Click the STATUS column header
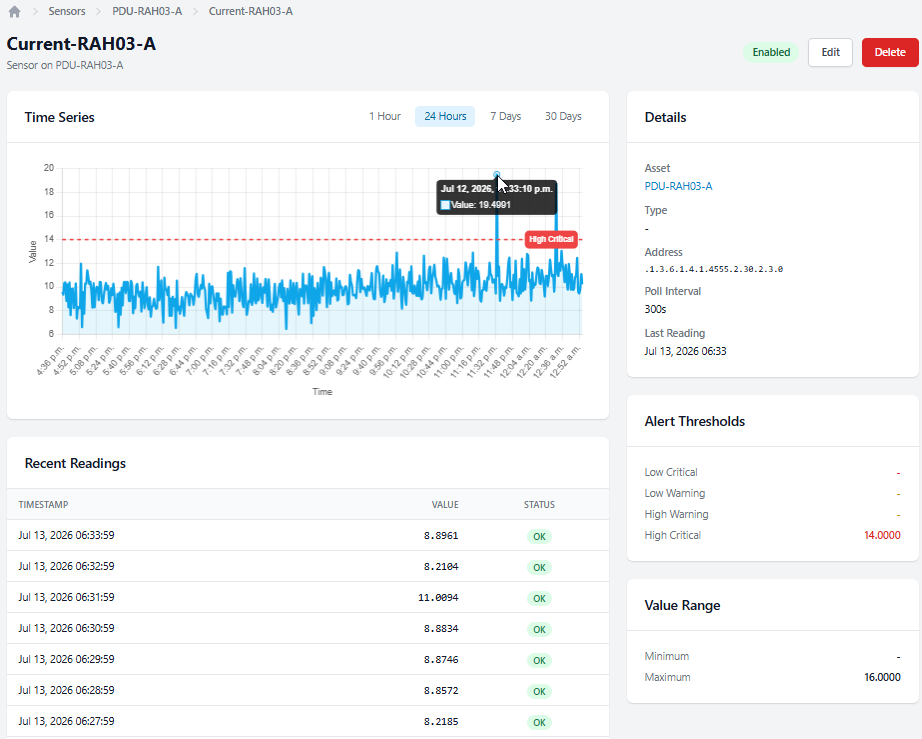 [539, 505]
